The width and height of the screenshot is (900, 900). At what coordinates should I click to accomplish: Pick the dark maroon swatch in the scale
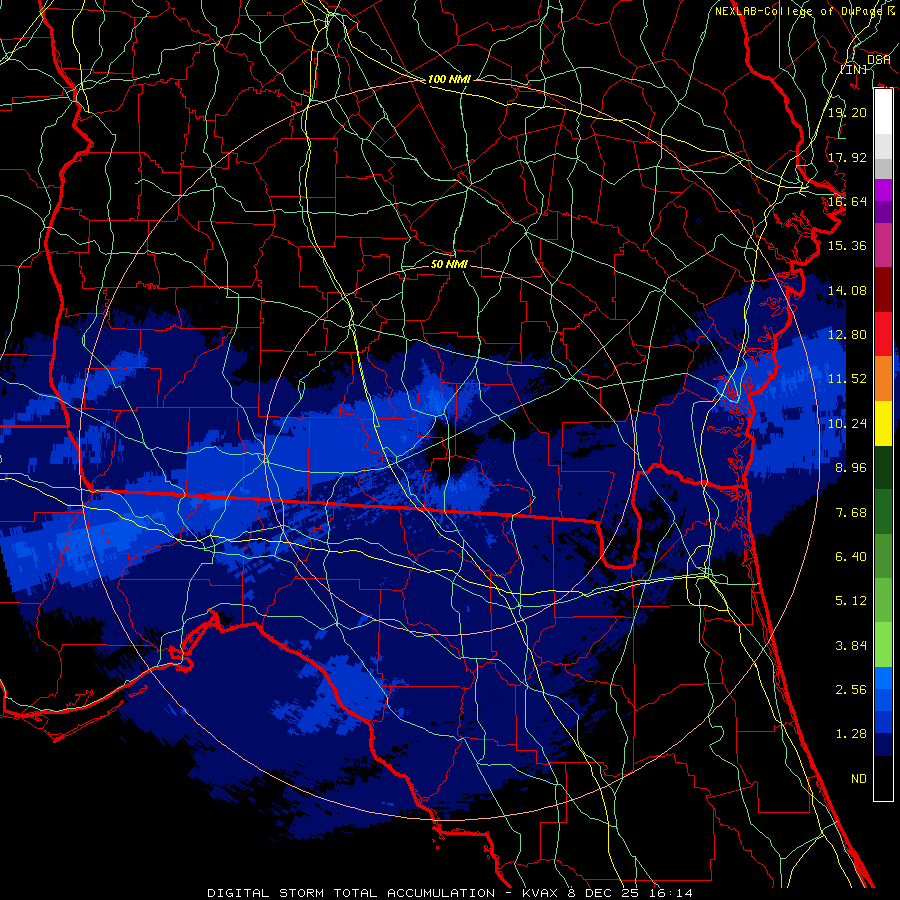point(883,290)
